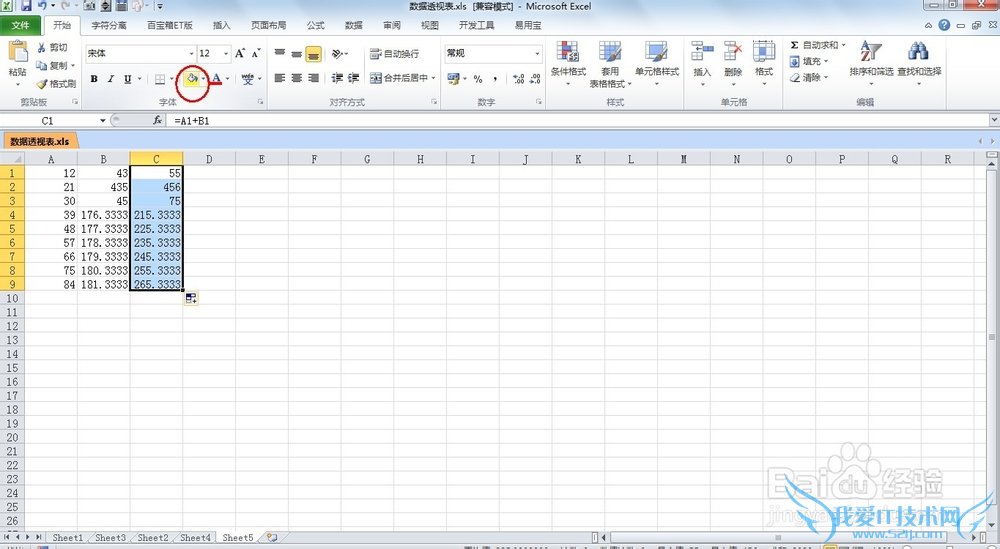Set middle vertical alignment
The height and width of the screenshot is (549, 1000).
coord(297,54)
